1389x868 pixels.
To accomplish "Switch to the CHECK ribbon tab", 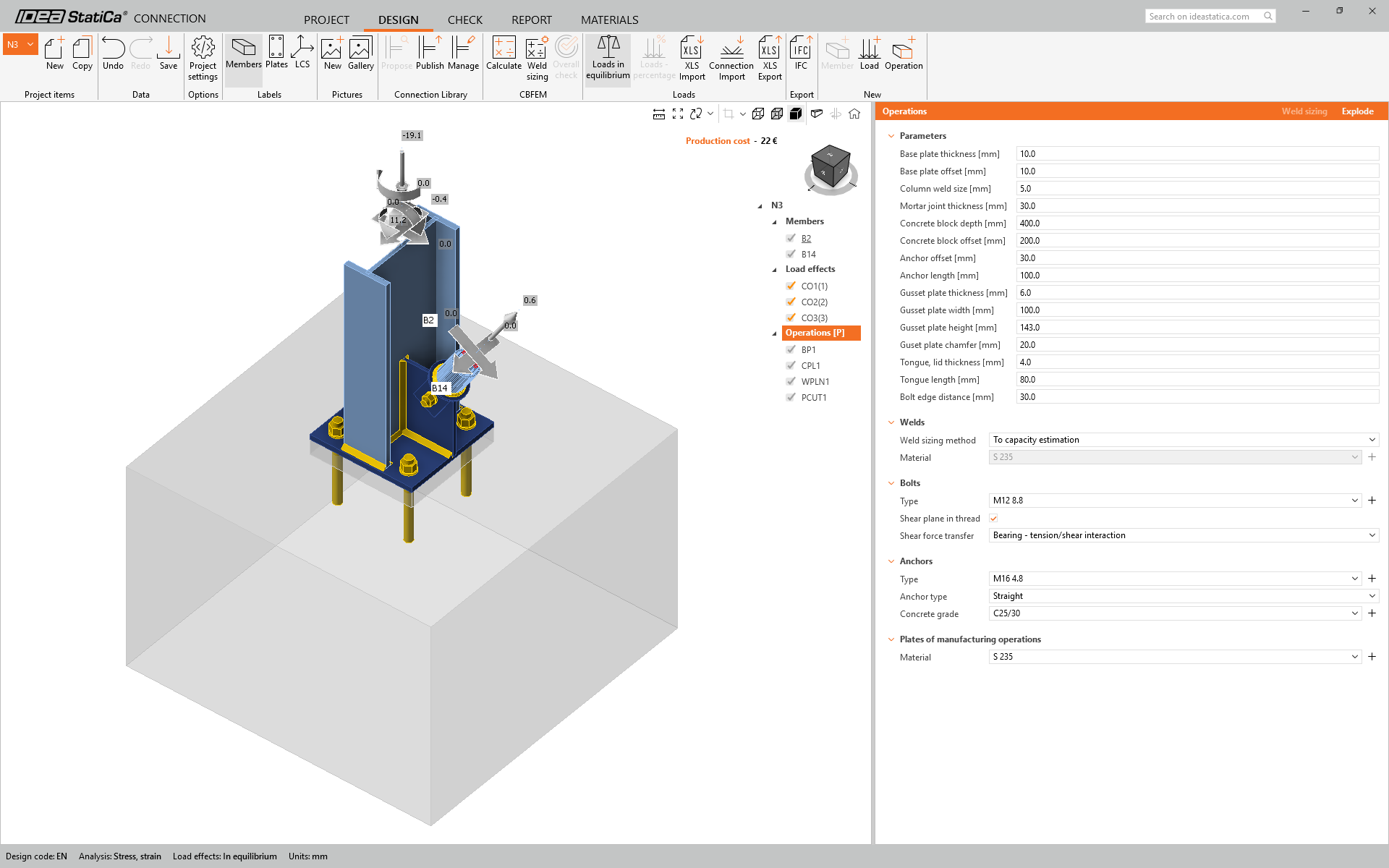I will point(464,20).
